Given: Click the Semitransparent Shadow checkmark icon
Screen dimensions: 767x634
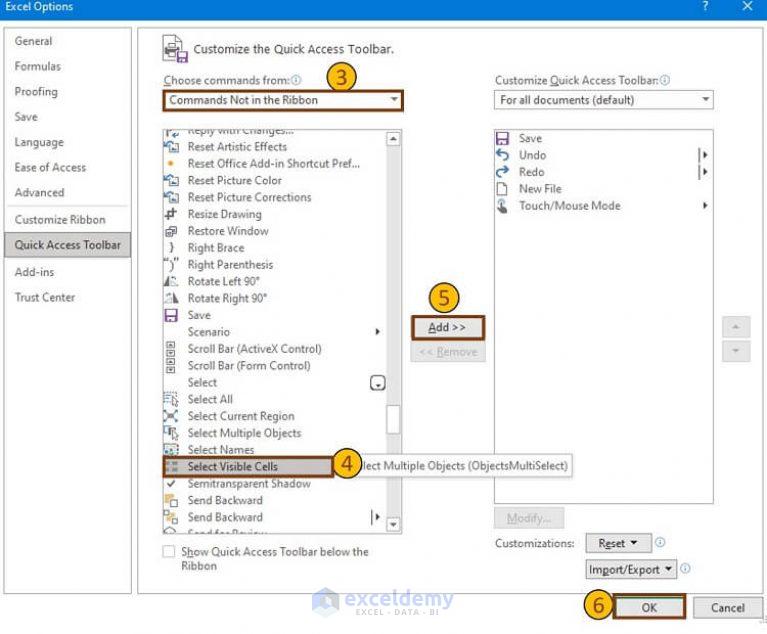Looking at the screenshot, I should 171,483.
